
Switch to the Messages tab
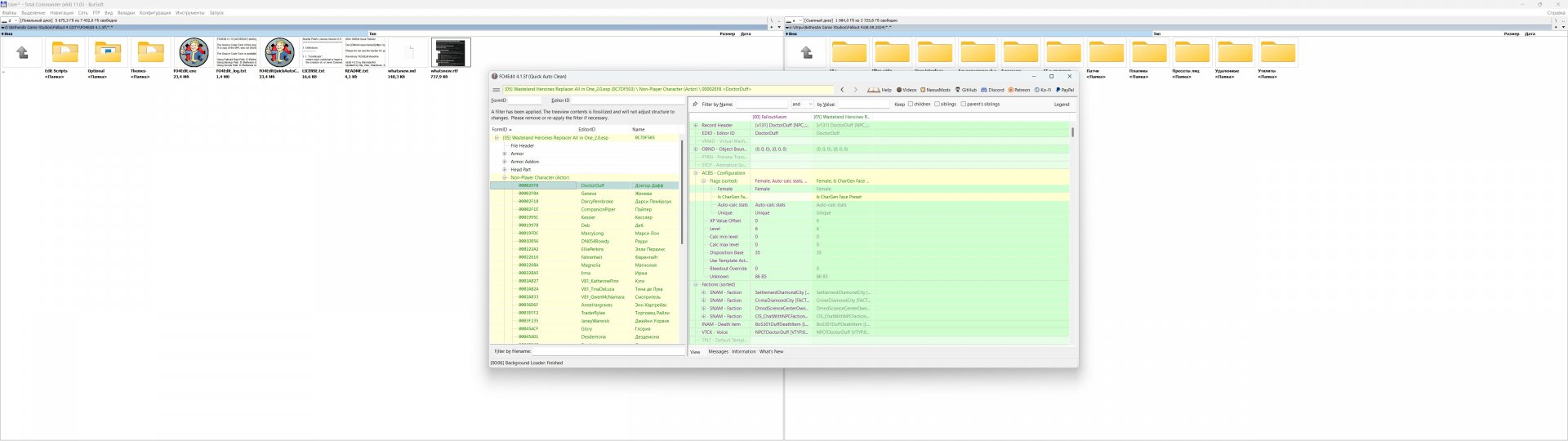tap(718, 352)
